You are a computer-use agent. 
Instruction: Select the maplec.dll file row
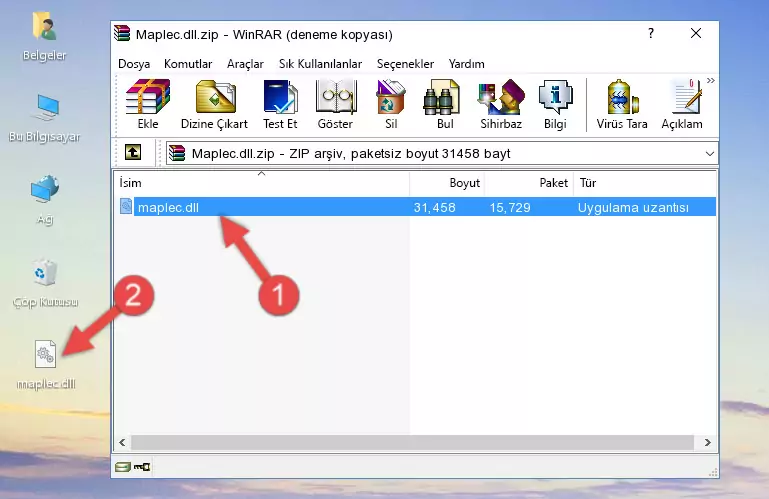click(x=417, y=207)
